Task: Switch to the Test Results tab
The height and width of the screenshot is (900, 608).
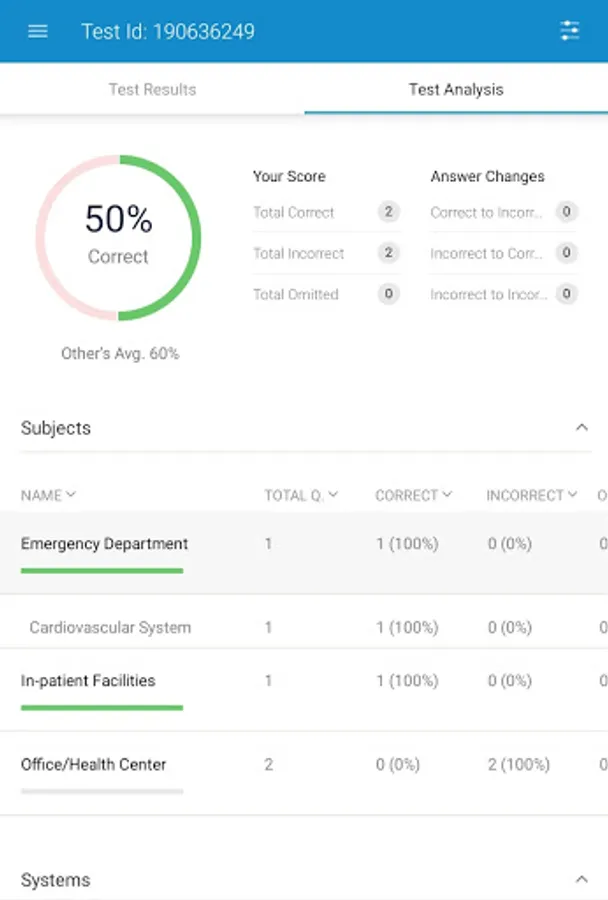Action: pos(152,89)
